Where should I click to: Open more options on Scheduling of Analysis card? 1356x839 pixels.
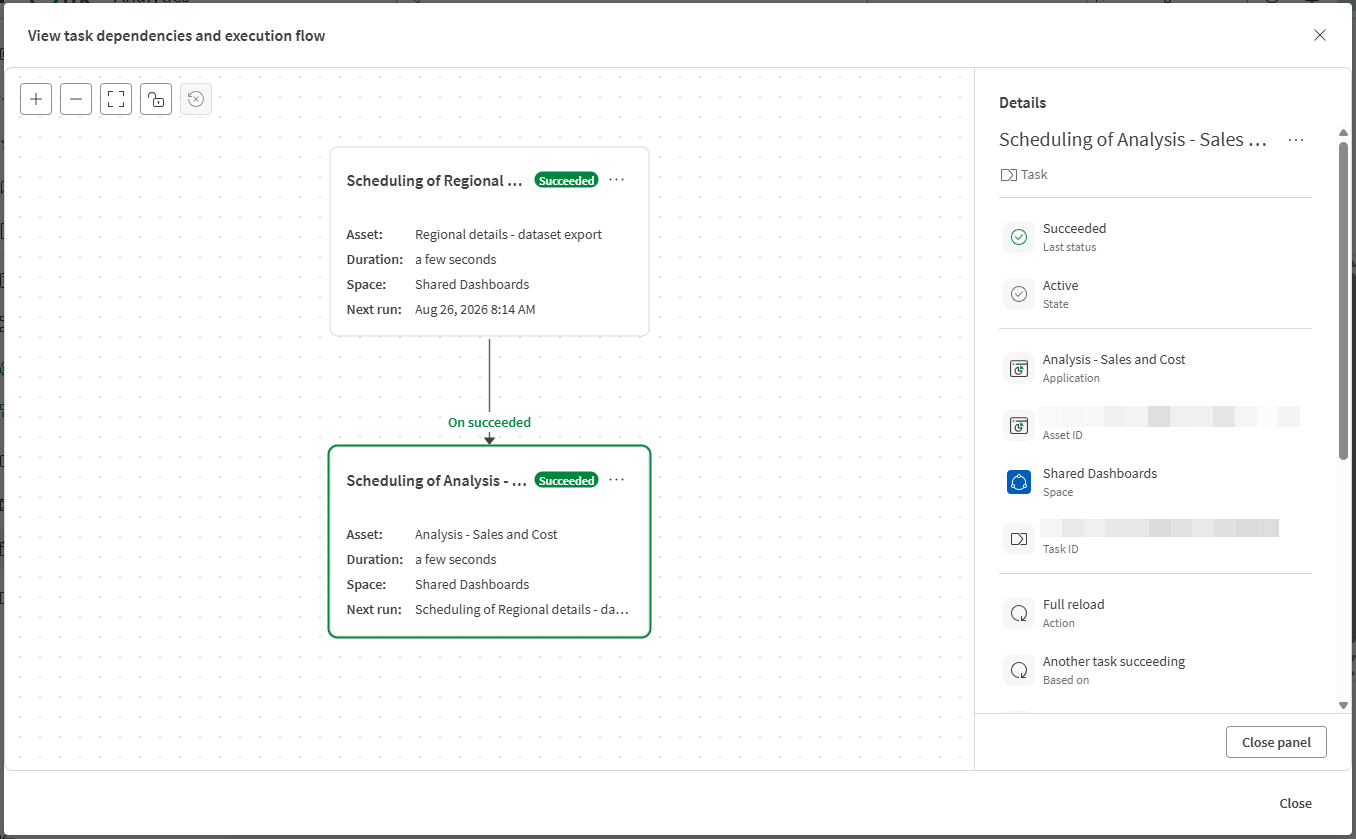[617, 480]
